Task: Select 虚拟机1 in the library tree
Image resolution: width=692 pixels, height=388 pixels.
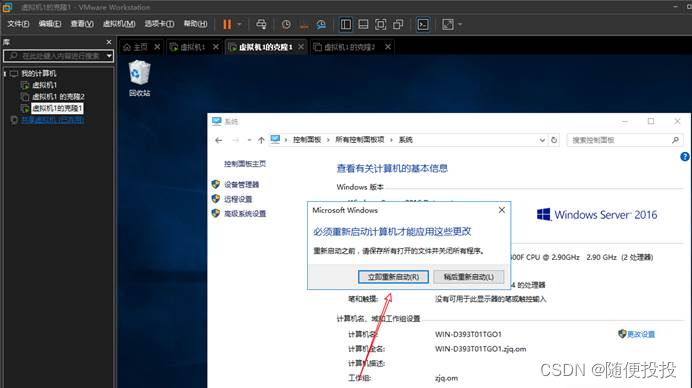Action: [45, 85]
